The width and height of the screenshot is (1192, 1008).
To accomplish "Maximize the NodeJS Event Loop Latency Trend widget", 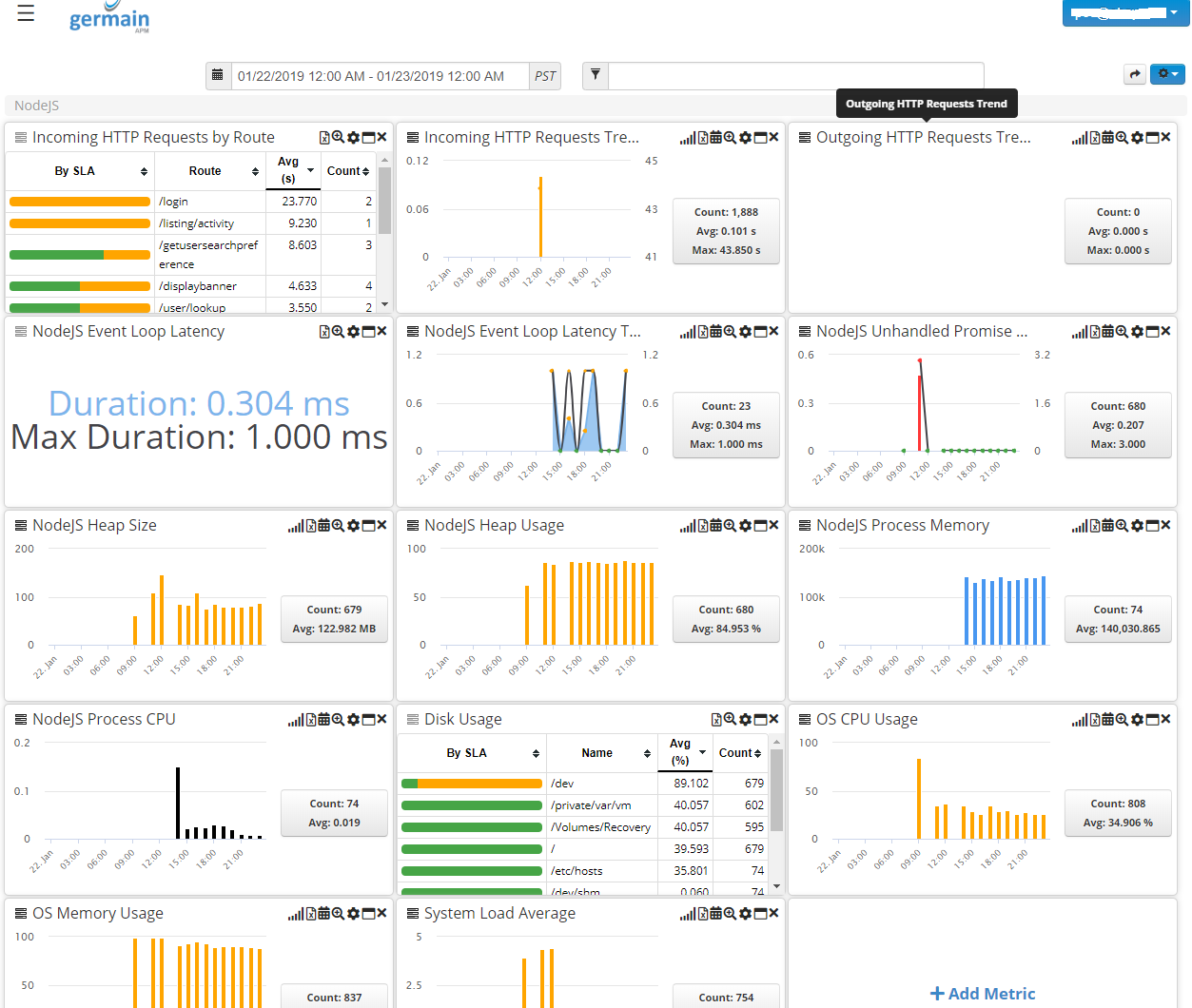I will tap(758, 331).
